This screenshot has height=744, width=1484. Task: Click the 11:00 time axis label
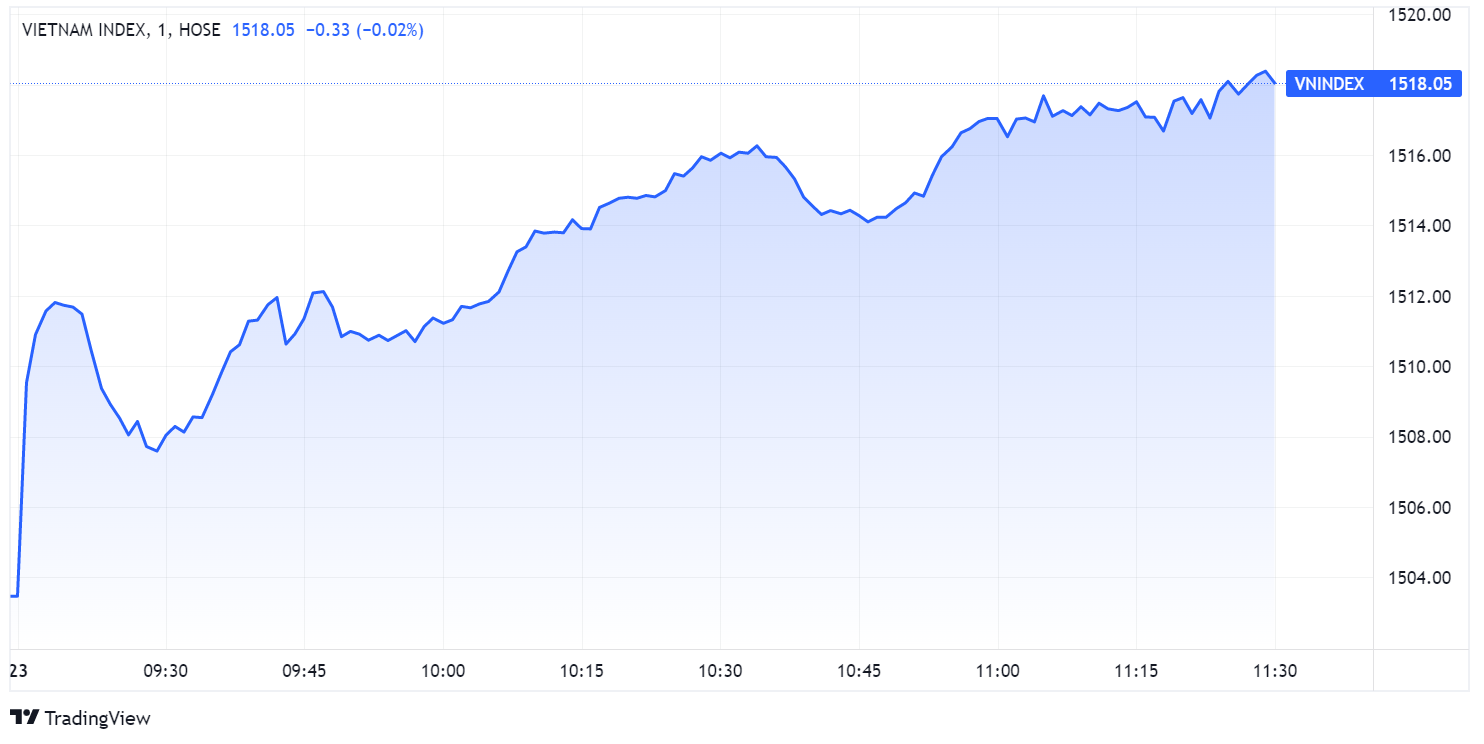point(997,671)
